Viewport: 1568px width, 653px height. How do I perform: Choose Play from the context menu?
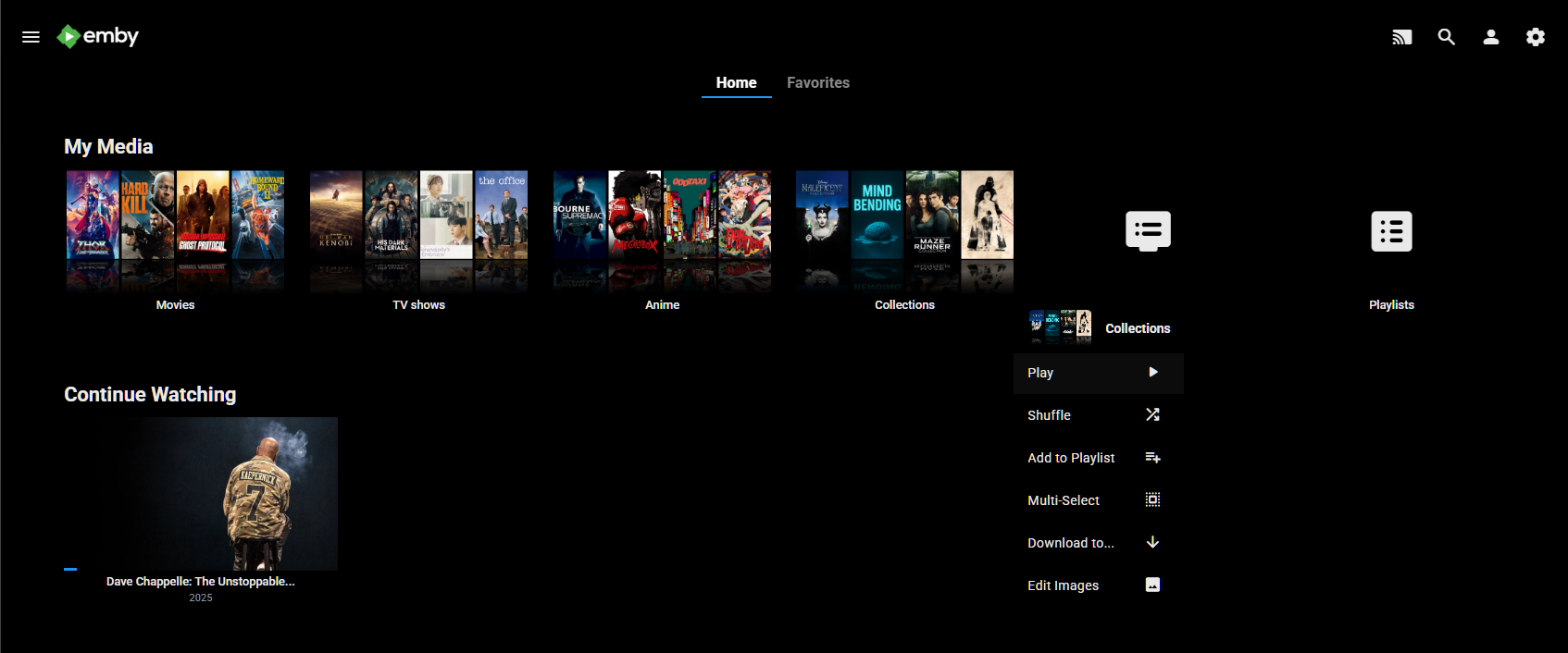tap(1099, 373)
